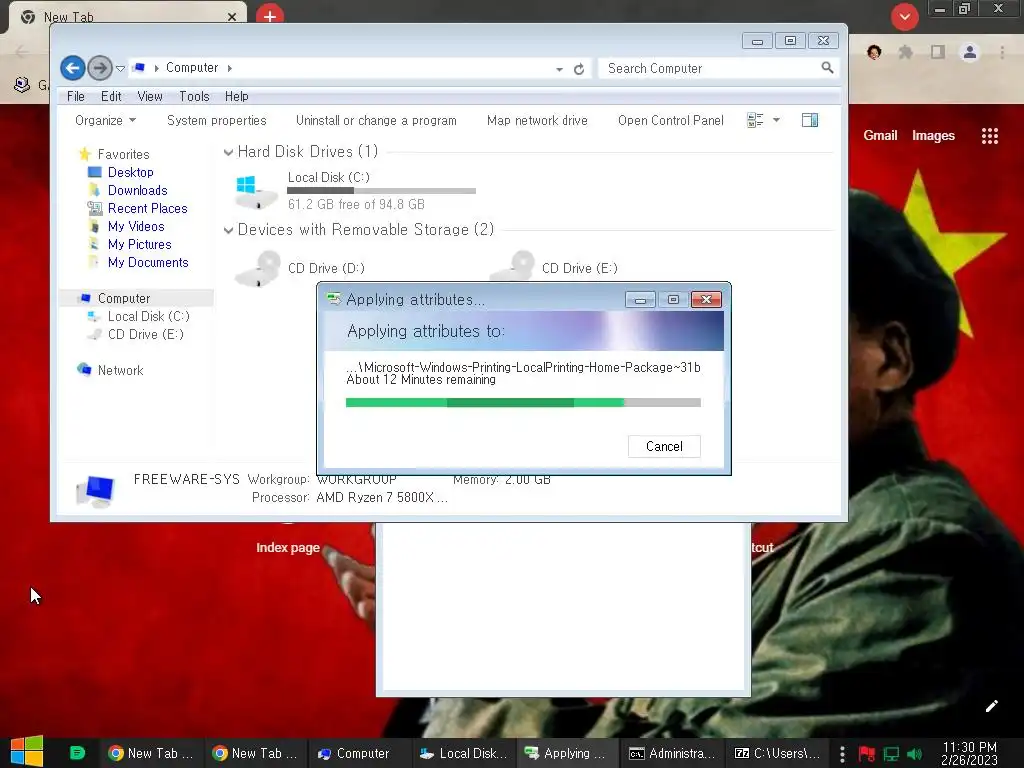
Task: Click the attributes progress bar
Action: pos(523,402)
